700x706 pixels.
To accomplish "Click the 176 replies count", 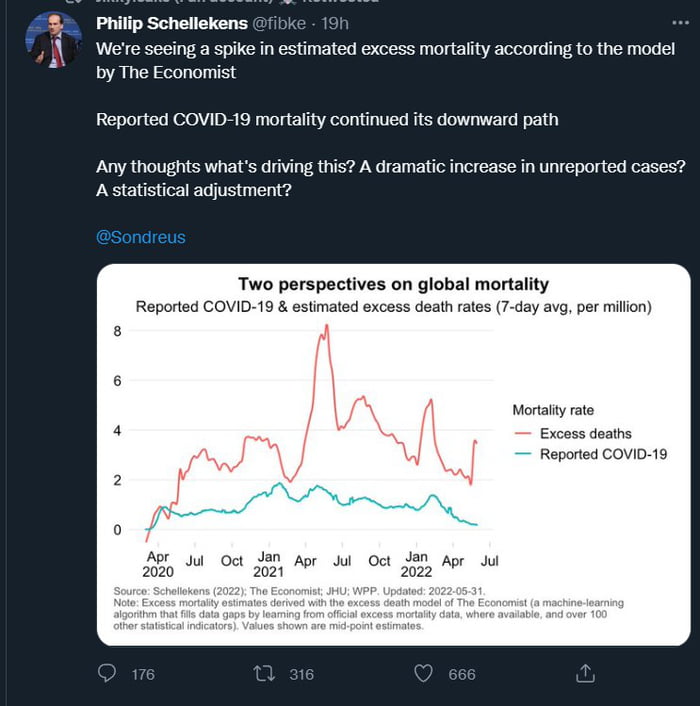I will [x=143, y=674].
